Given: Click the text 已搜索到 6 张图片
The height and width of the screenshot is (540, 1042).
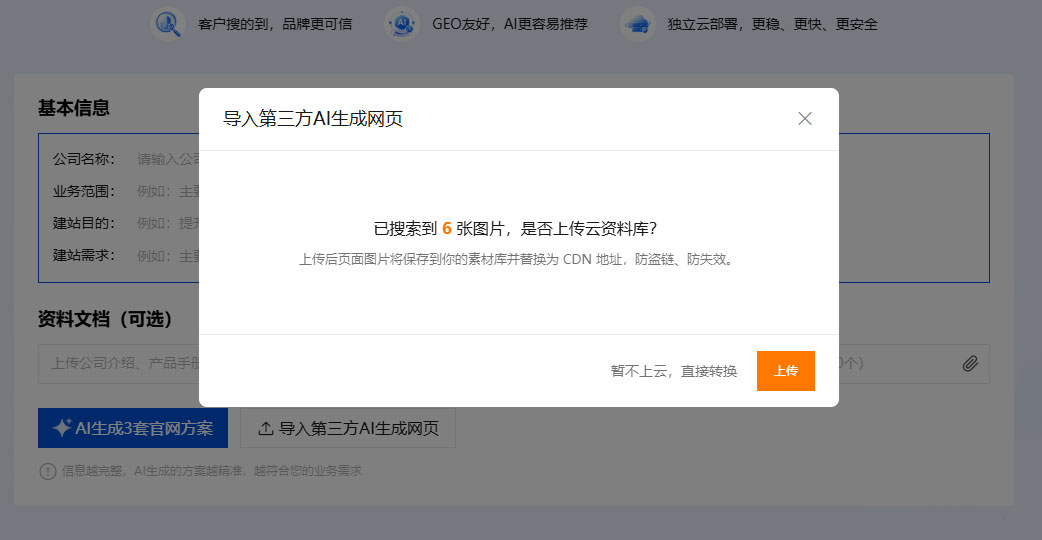Looking at the screenshot, I should [x=439, y=228].
